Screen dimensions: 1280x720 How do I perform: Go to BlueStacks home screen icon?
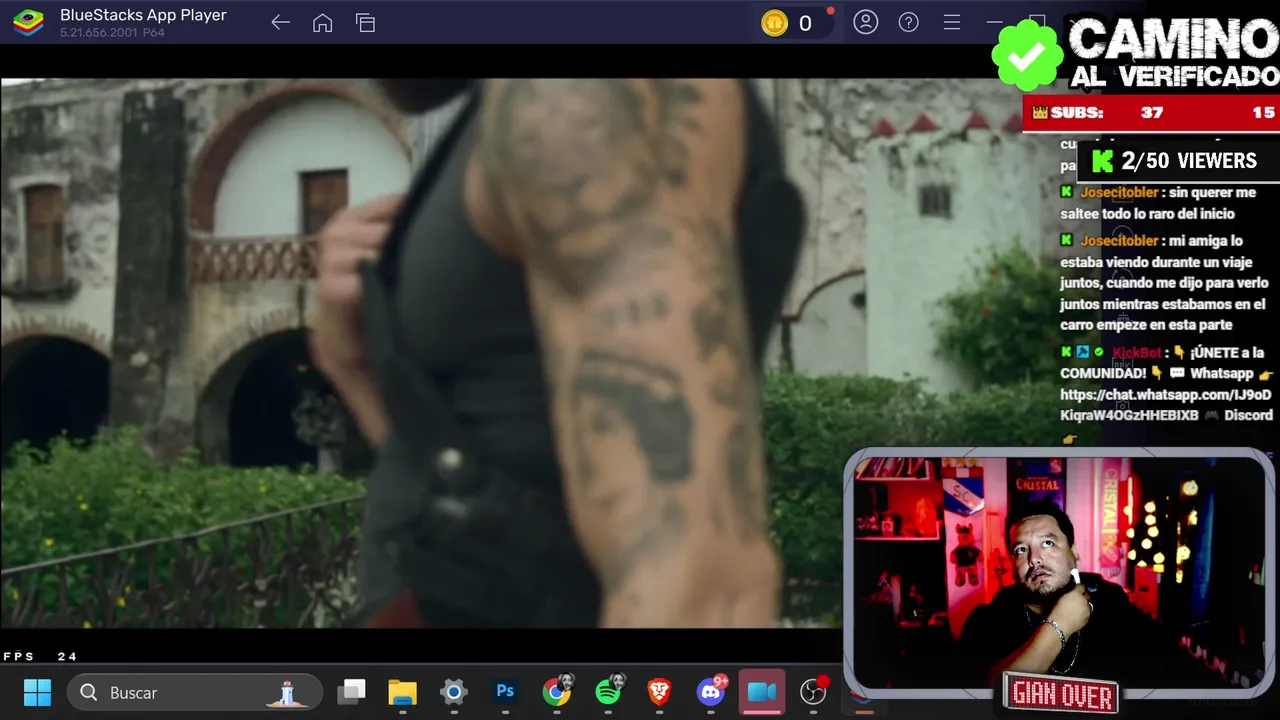pos(322,23)
